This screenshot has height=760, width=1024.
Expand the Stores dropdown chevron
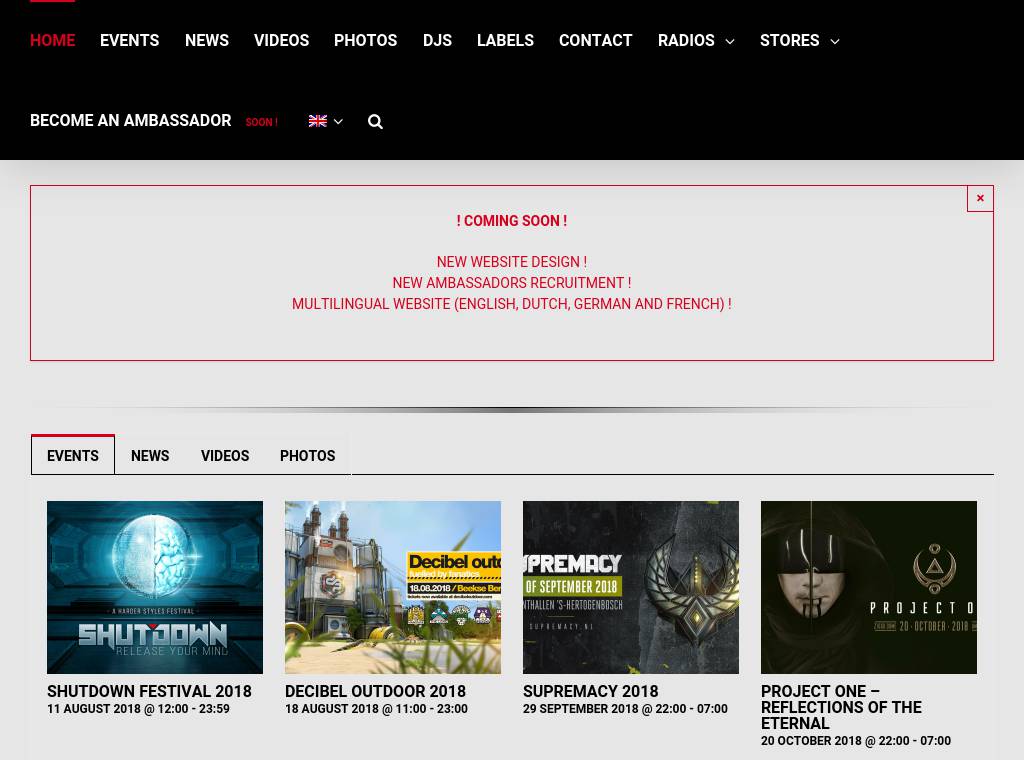tap(835, 41)
